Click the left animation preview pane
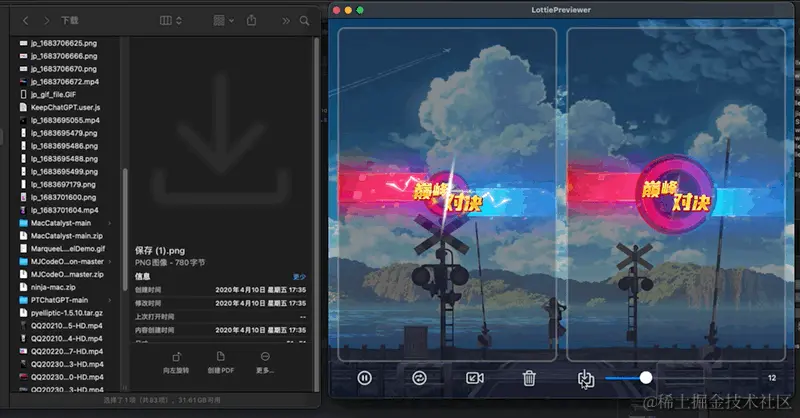Image resolution: width=800 pixels, height=418 pixels. coord(447,194)
